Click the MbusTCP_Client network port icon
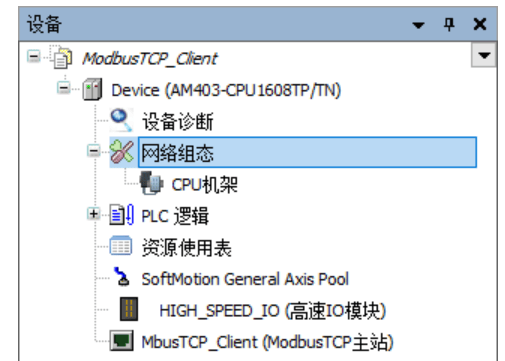The image size is (505, 361). 122,341
